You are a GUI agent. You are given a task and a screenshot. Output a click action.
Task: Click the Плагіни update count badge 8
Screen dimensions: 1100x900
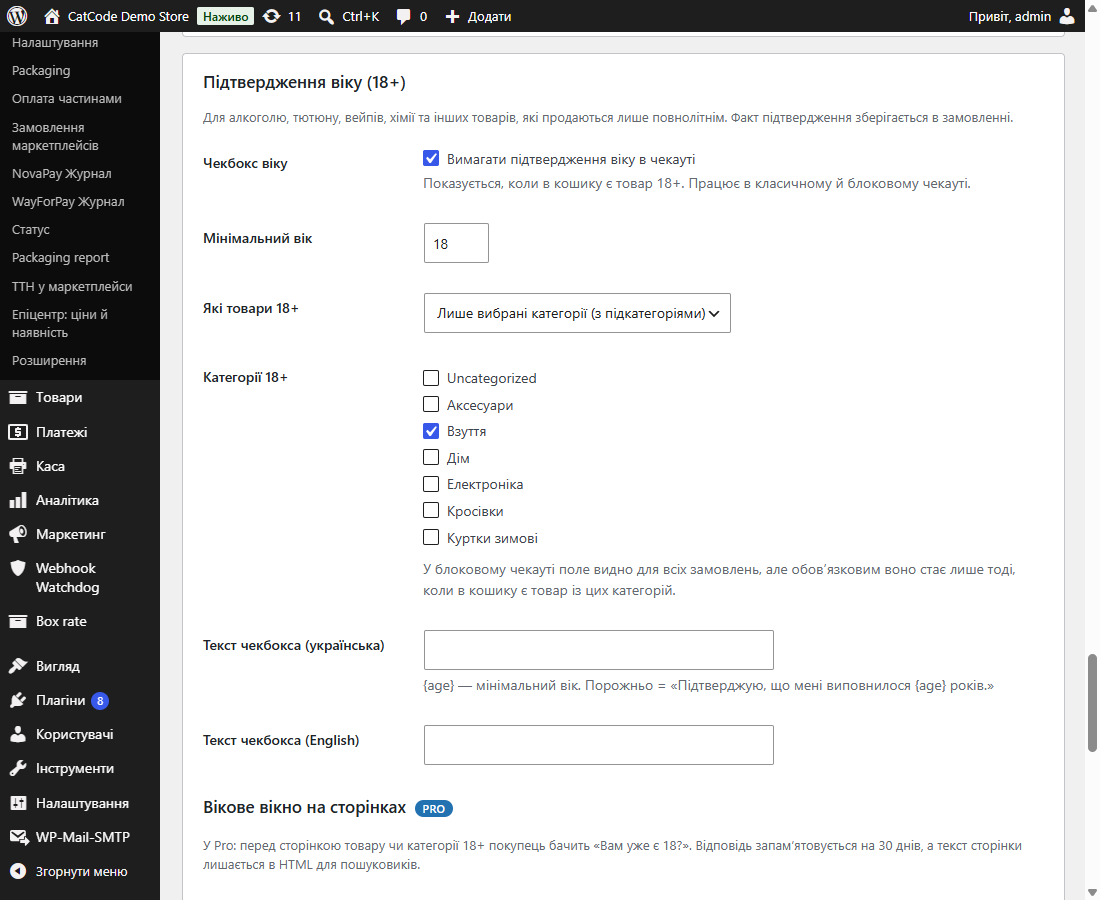[100, 701]
